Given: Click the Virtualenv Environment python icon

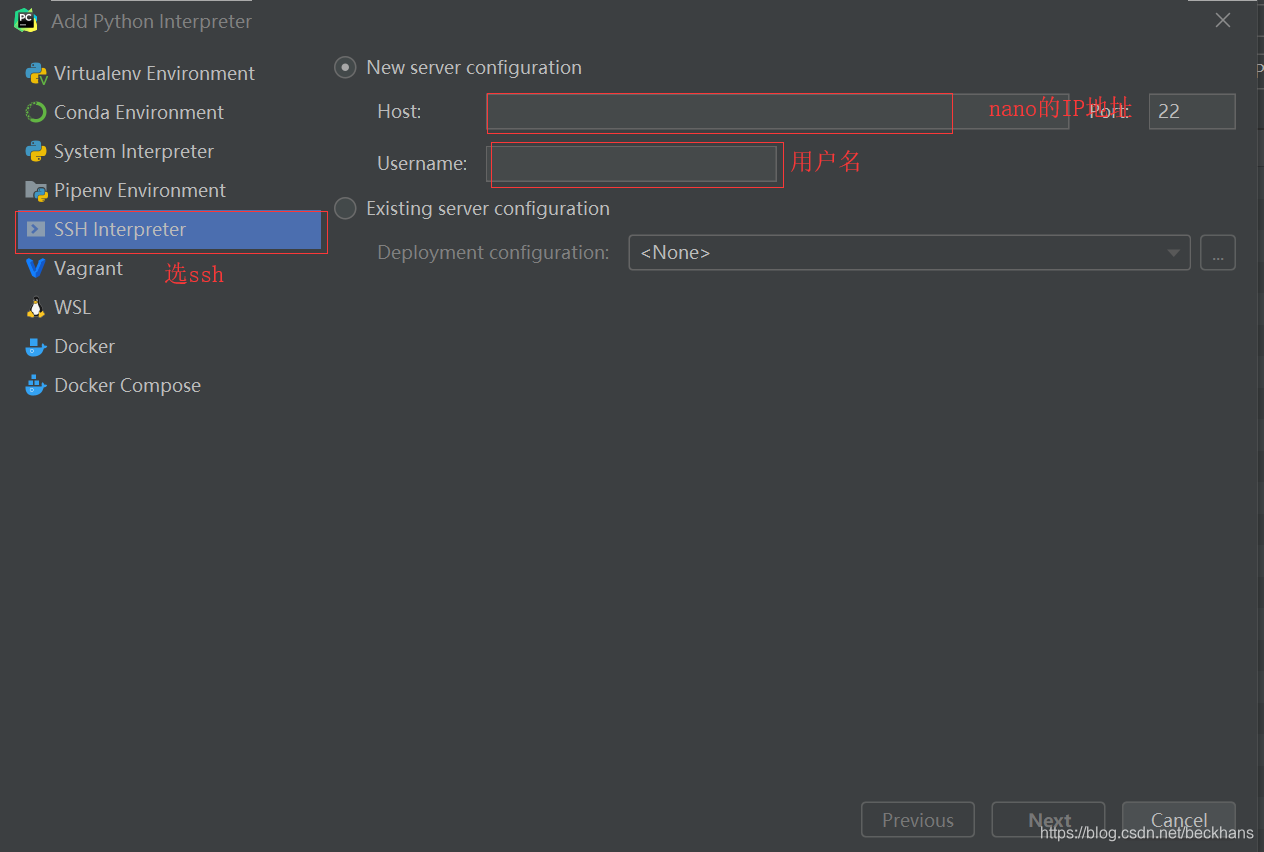Looking at the screenshot, I should pos(37,73).
